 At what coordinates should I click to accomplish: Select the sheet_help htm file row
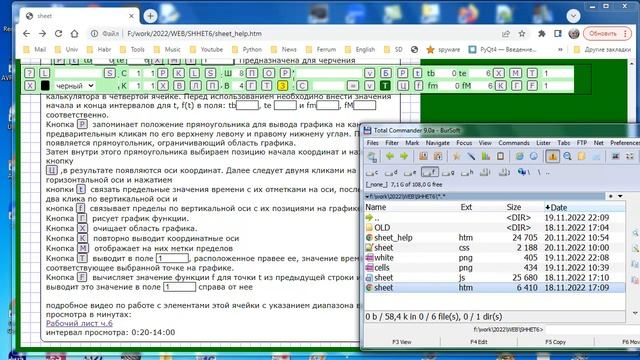(495, 238)
